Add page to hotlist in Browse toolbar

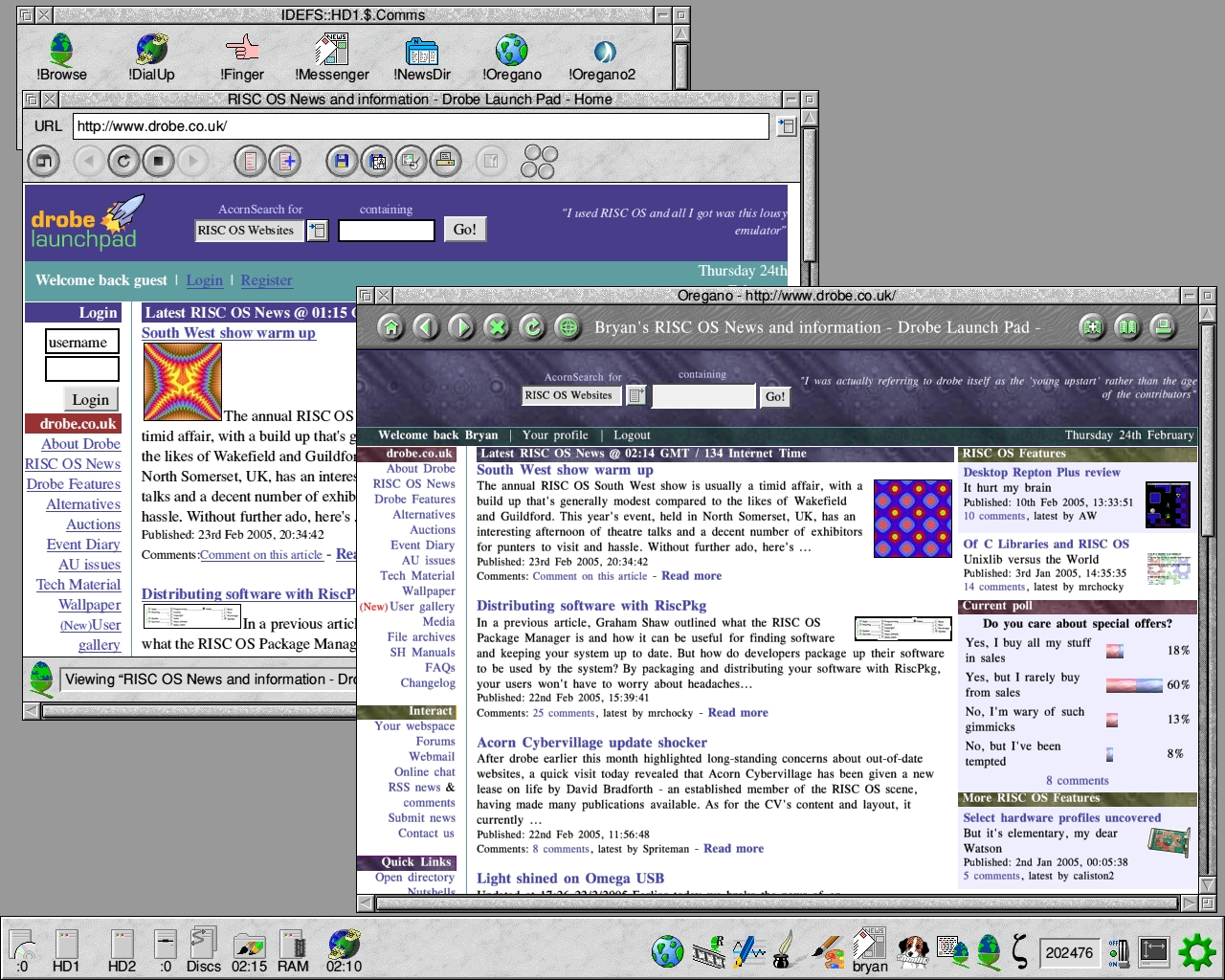pos(285,161)
